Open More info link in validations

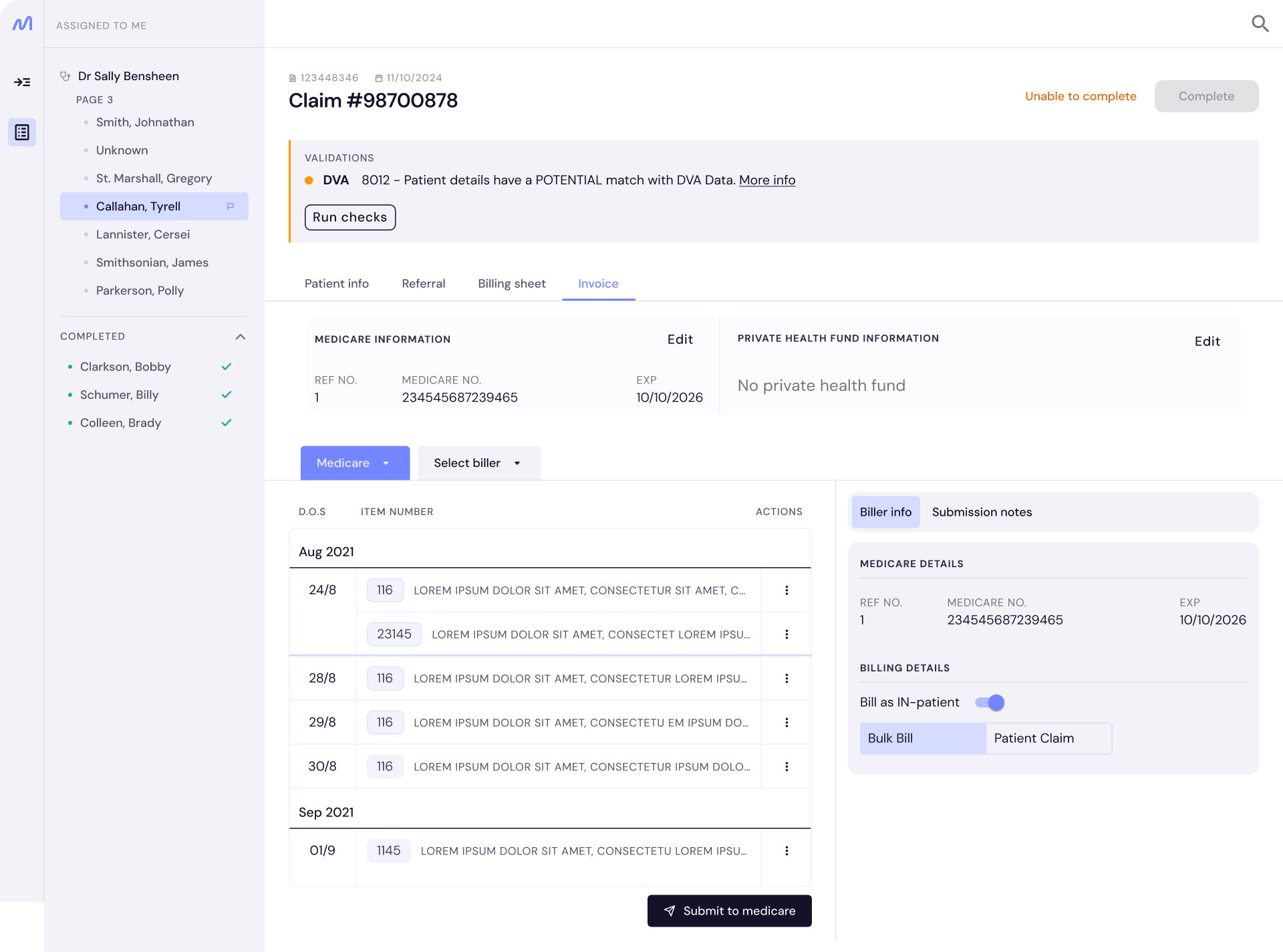click(x=767, y=180)
